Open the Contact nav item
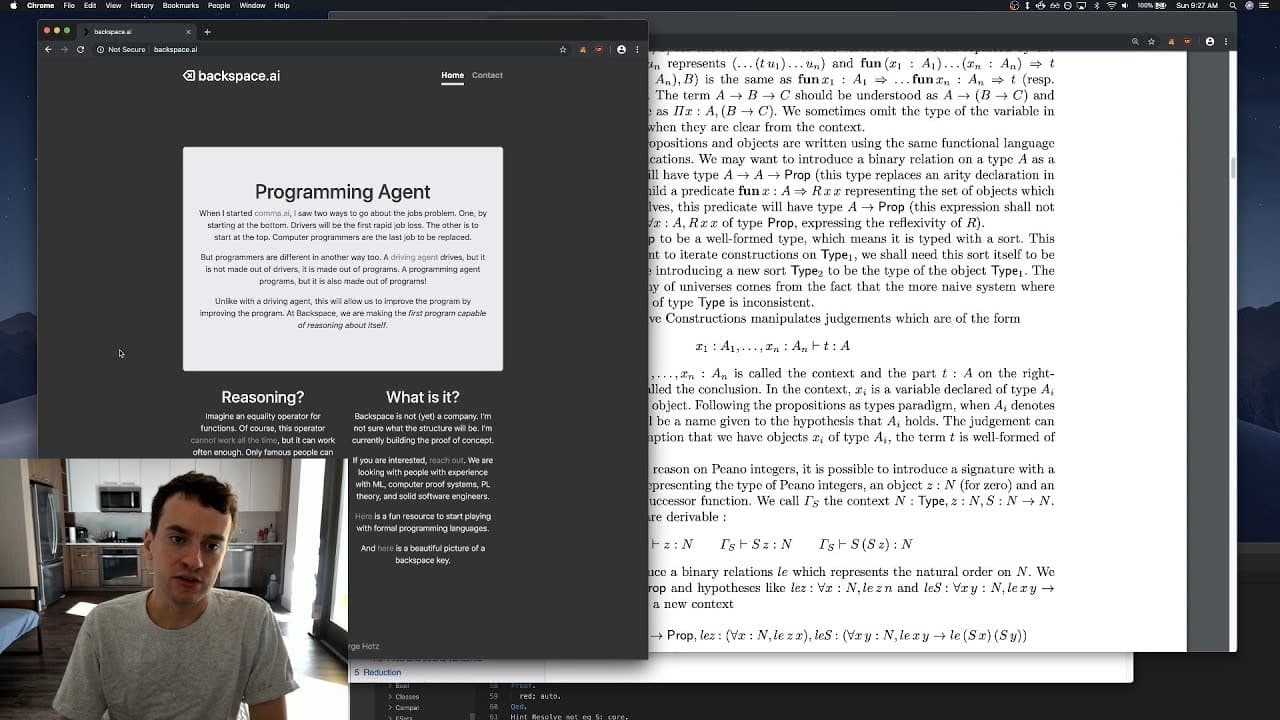The height and width of the screenshot is (720, 1280). tap(487, 75)
